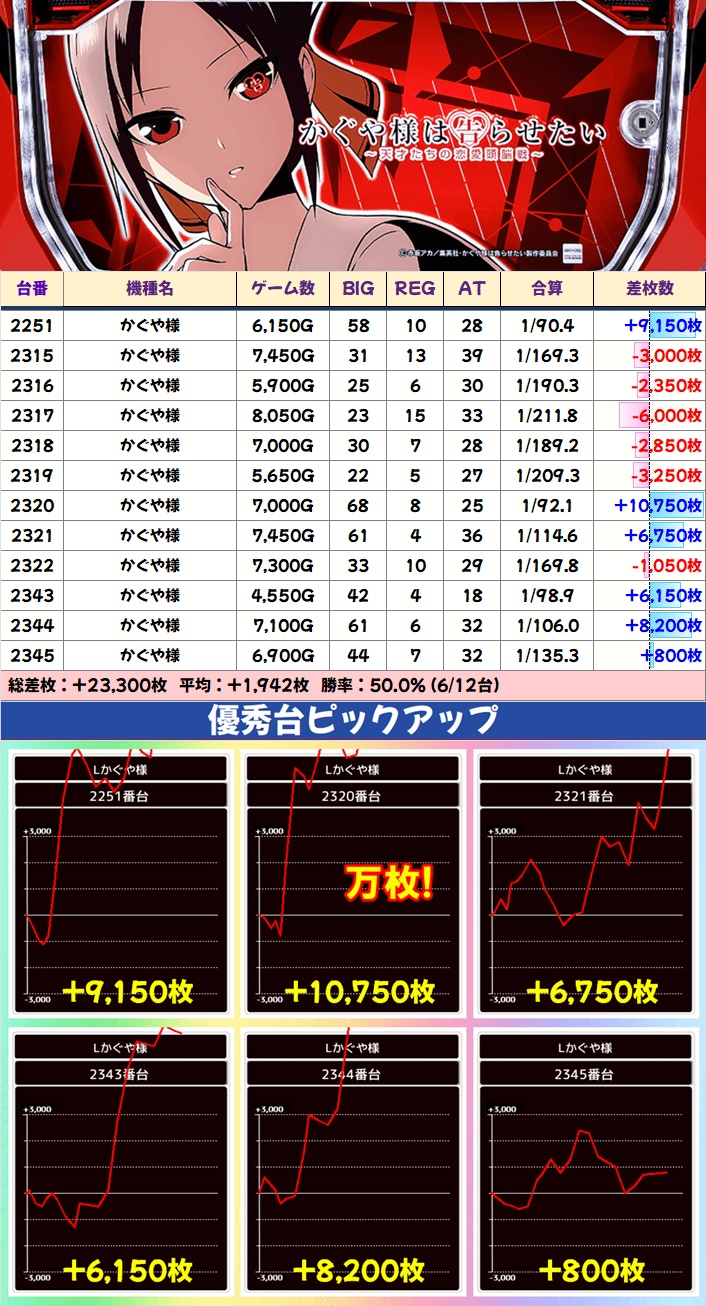The height and width of the screenshot is (1306, 706).
Task: Click AT value 18 in row 2343
Action: point(471,595)
